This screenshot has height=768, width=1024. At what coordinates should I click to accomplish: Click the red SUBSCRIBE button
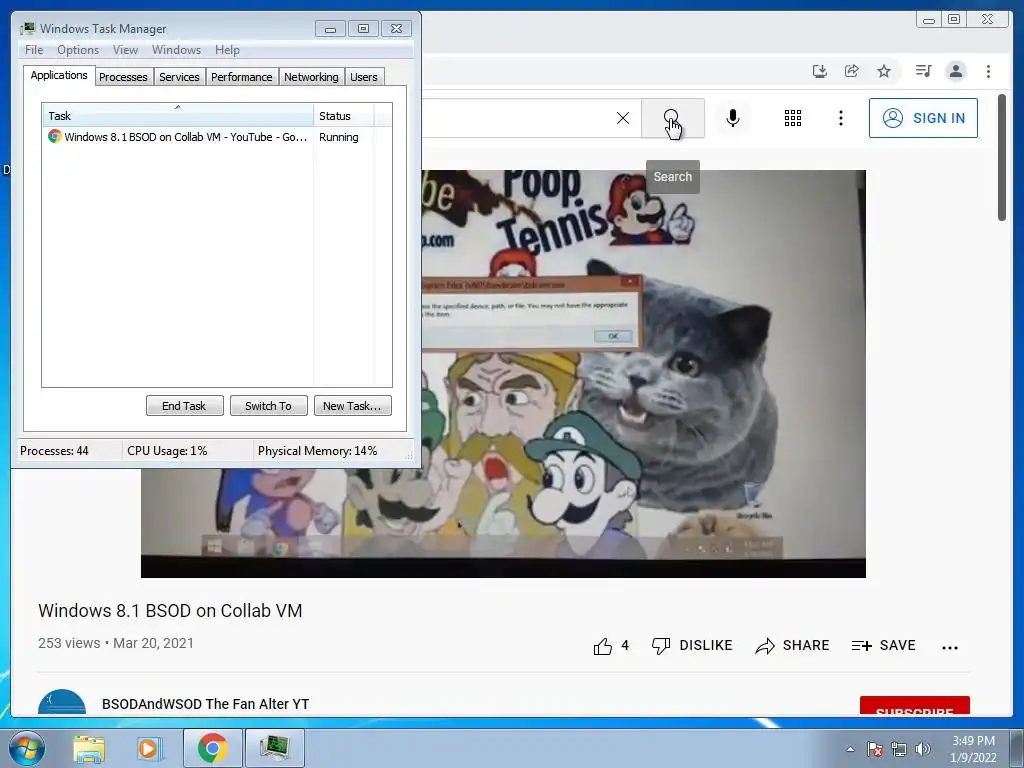point(914,706)
